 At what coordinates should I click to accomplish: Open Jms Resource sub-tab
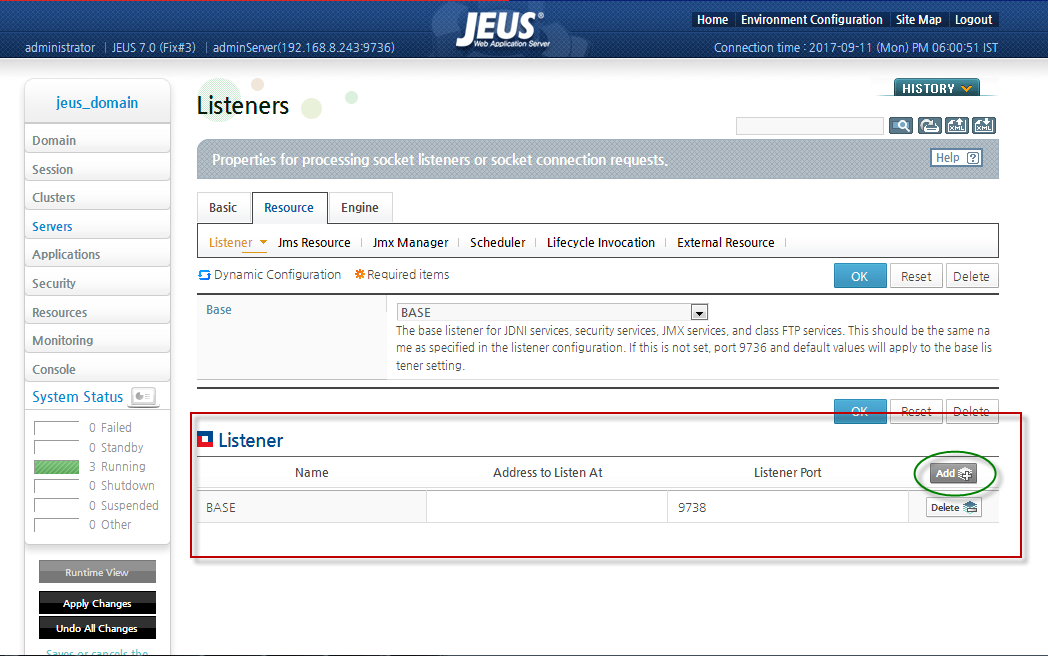click(x=314, y=243)
